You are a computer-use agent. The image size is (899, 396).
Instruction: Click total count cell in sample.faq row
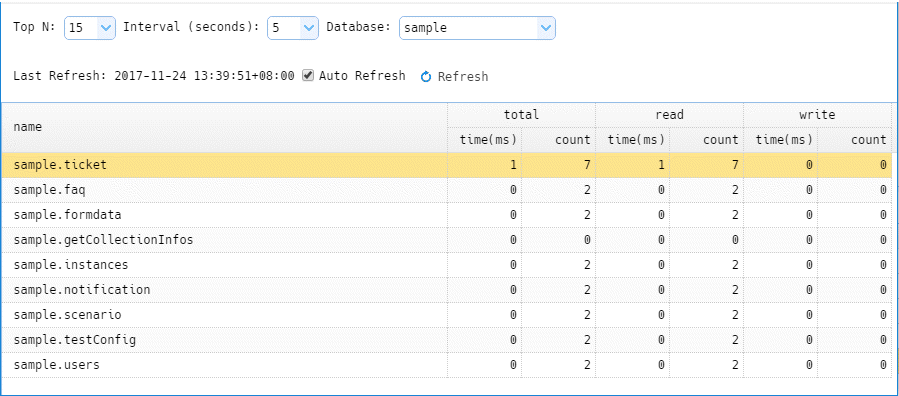[558, 190]
